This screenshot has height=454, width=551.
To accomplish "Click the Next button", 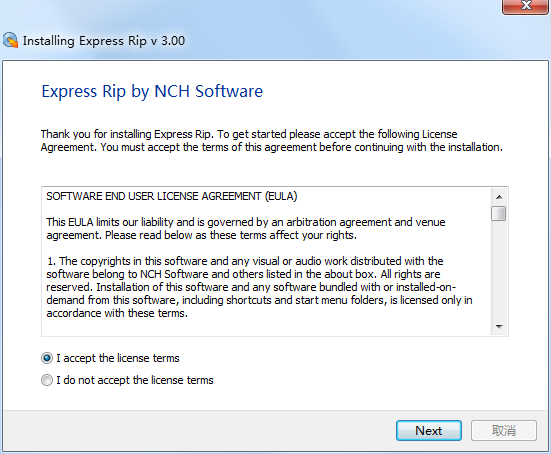I will (x=429, y=430).
